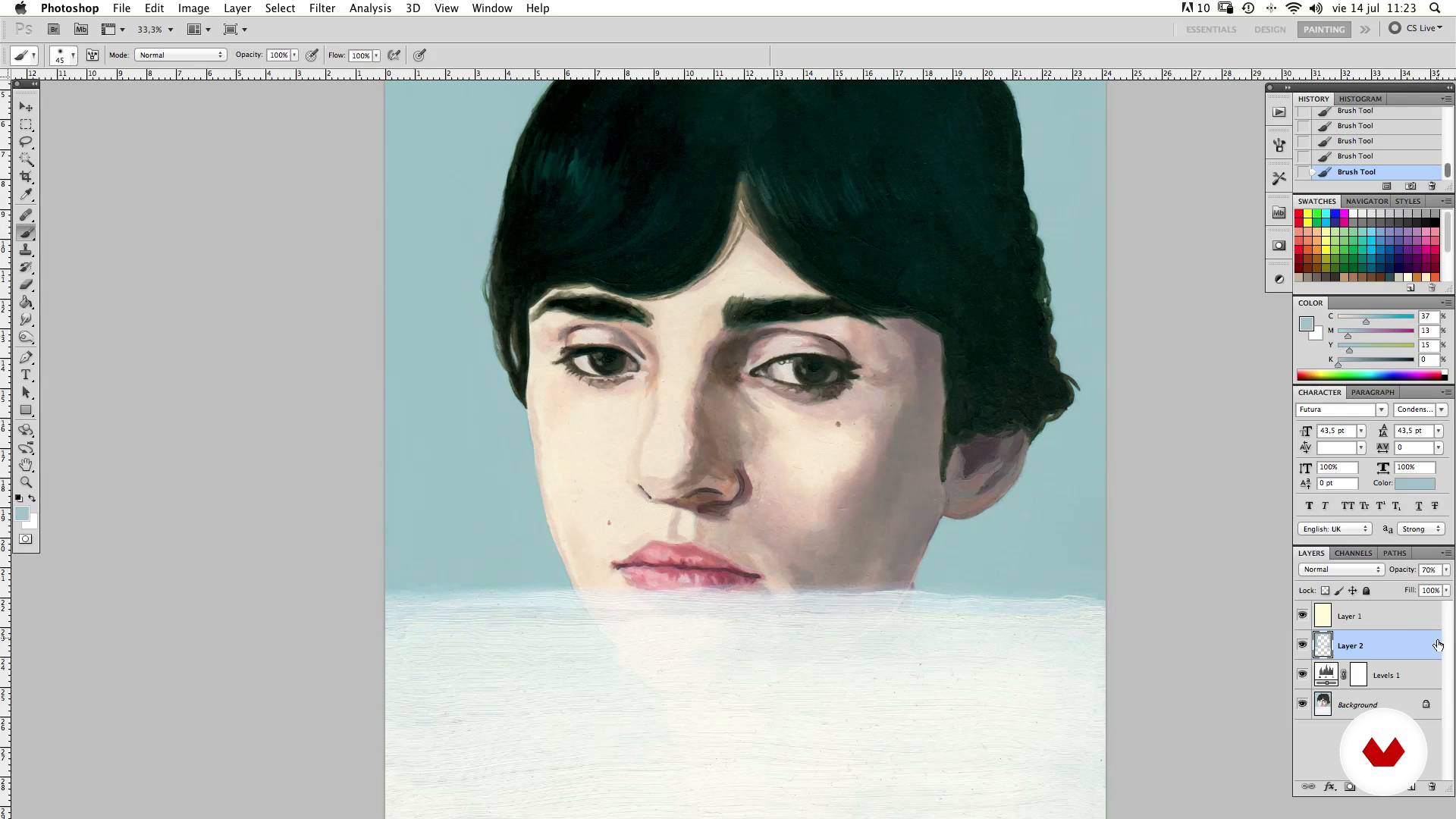Click the character Color swatch
Image resolution: width=1456 pixels, height=819 pixels.
pos(1414,484)
